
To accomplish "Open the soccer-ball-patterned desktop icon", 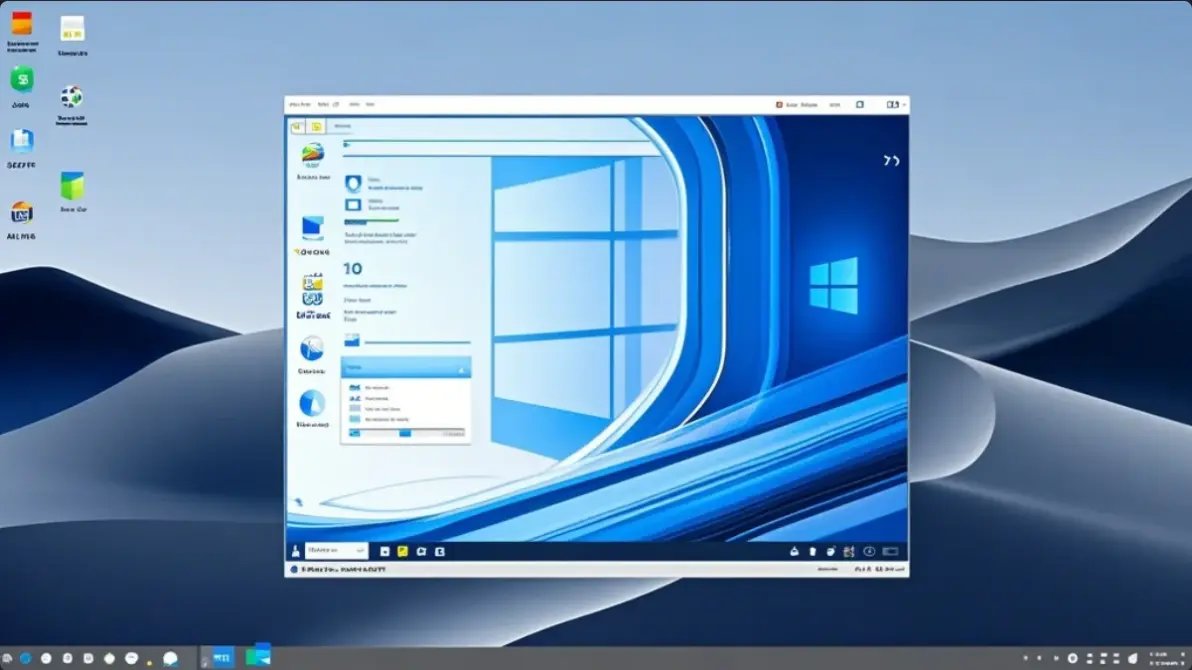I will coord(71,97).
